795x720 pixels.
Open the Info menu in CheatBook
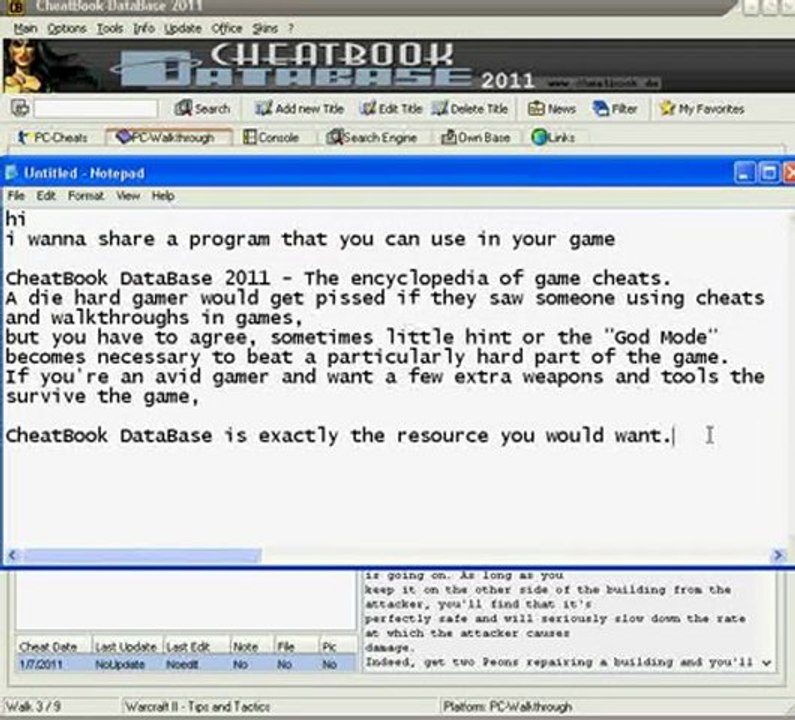(x=143, y=28)
